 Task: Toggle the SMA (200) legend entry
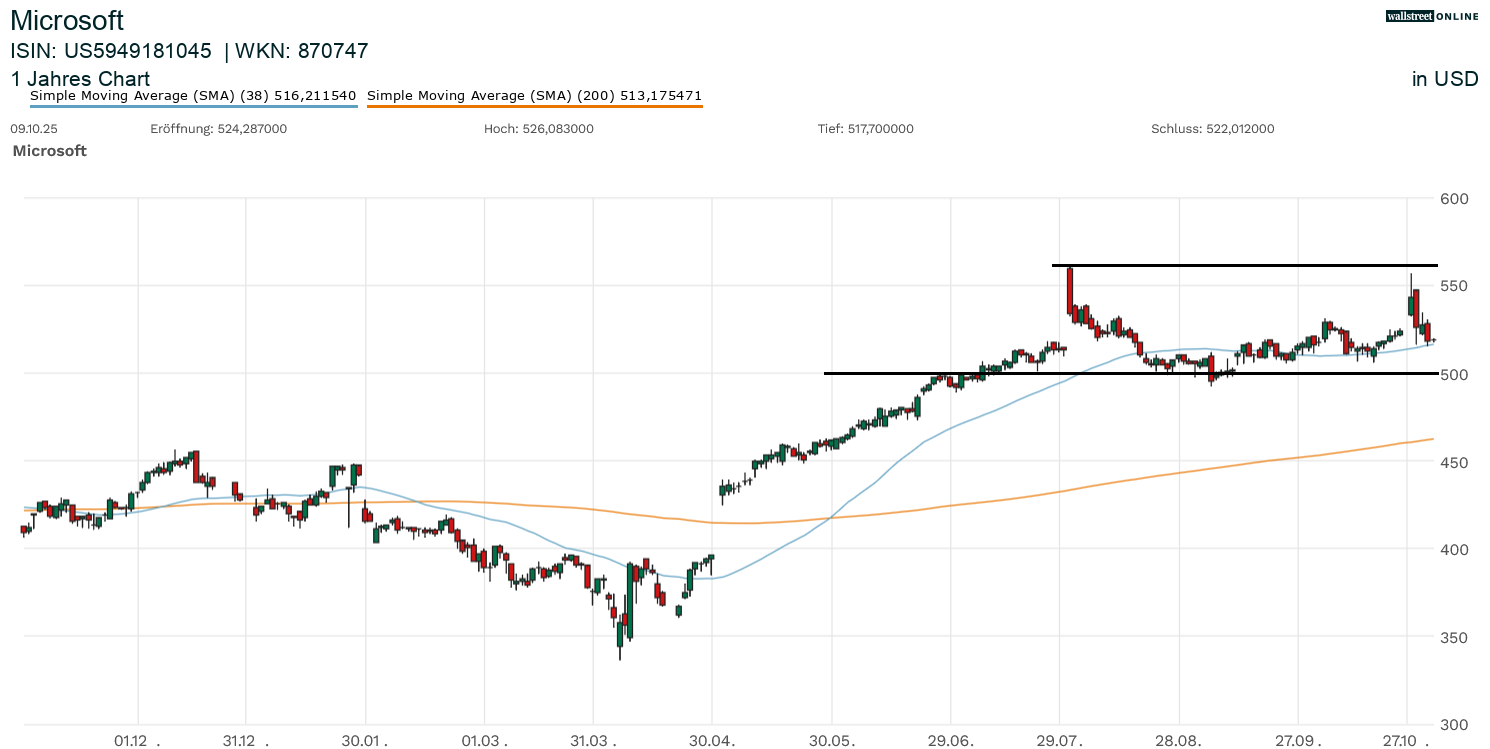point(534,96)
